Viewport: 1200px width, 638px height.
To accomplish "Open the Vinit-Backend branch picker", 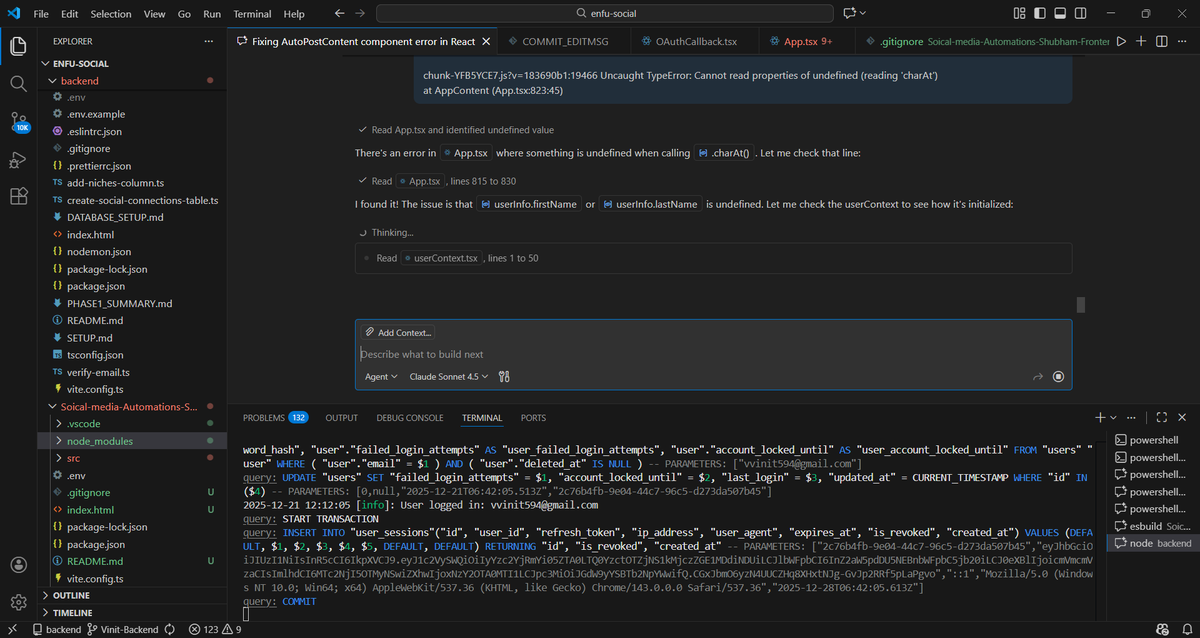I will [126, 629].
